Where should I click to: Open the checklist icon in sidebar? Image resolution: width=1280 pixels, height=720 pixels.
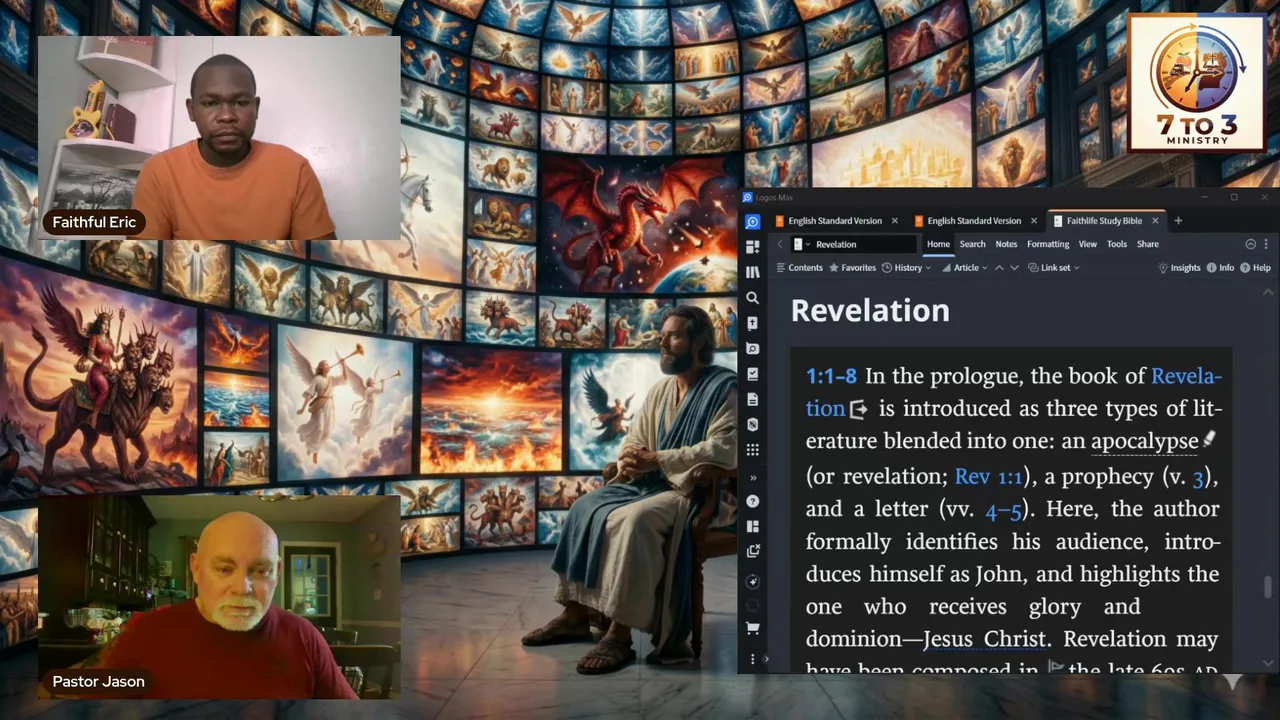pos(753,374)
